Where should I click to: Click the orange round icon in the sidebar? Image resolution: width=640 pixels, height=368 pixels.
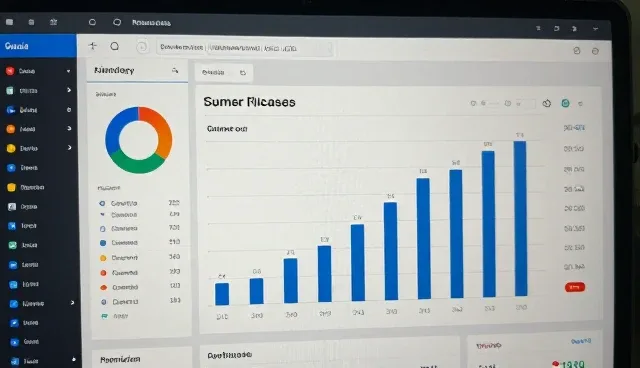coord(11,129)
